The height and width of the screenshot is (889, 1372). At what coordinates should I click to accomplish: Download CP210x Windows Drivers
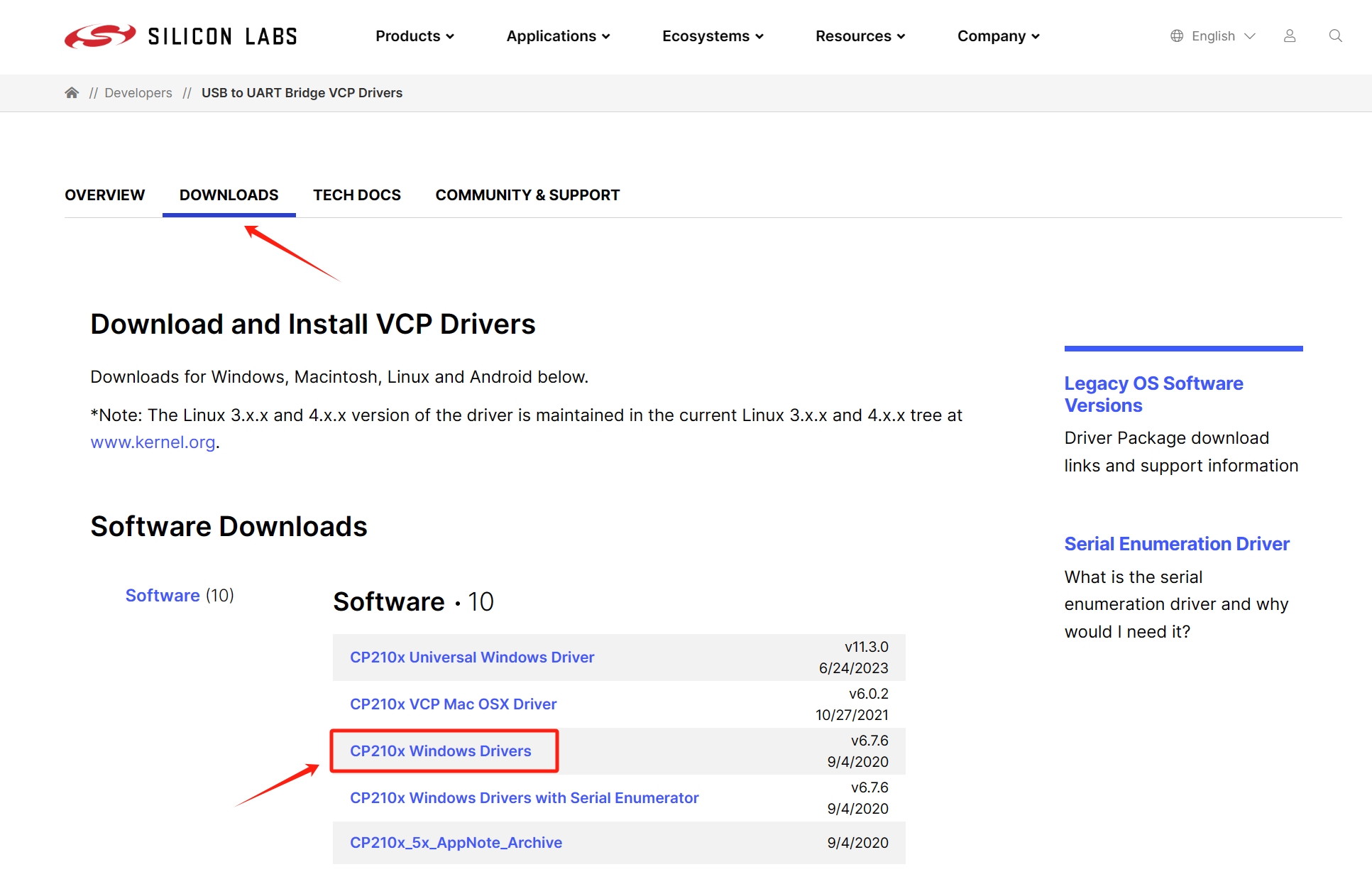(x=440, y=751)
